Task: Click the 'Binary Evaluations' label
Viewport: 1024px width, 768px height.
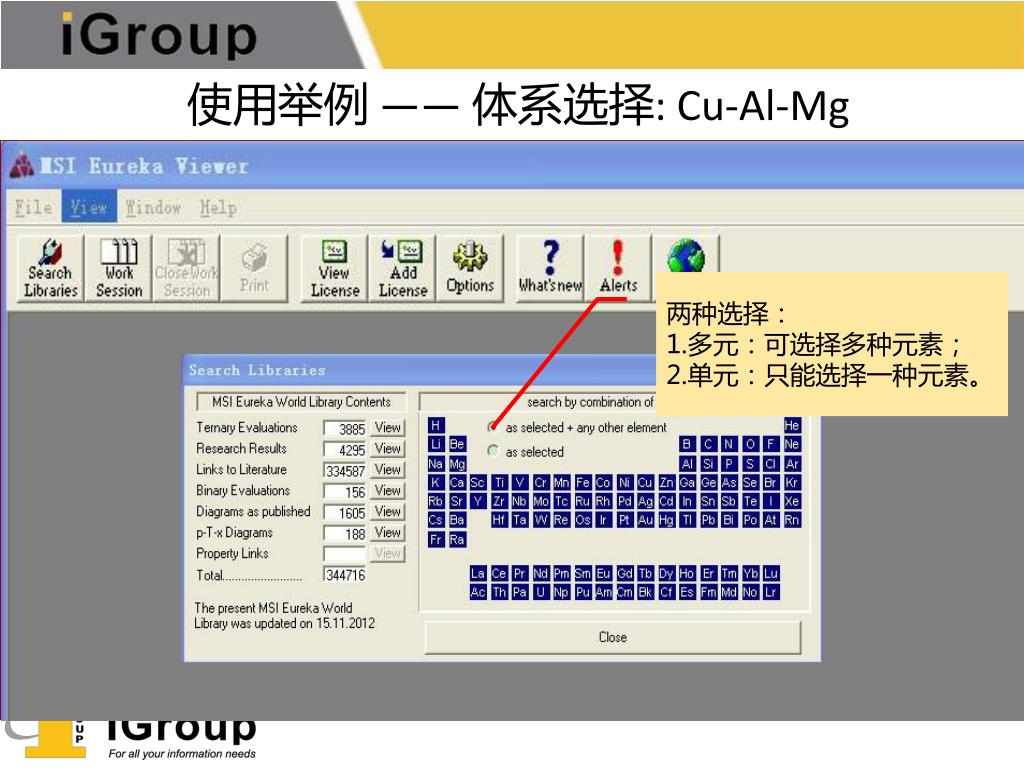Action: [243, 490]
